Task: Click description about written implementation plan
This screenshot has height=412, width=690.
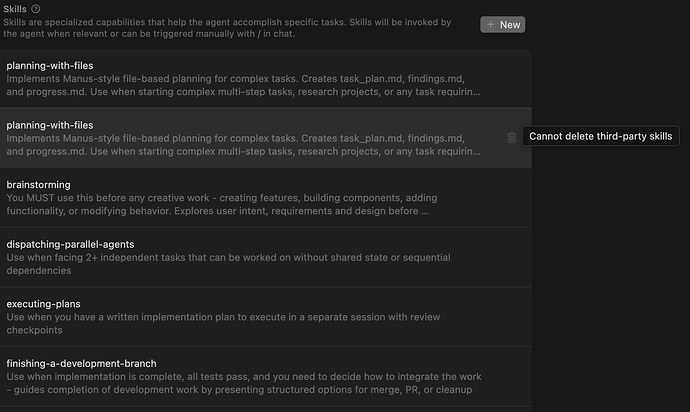Action: [223, 324]
